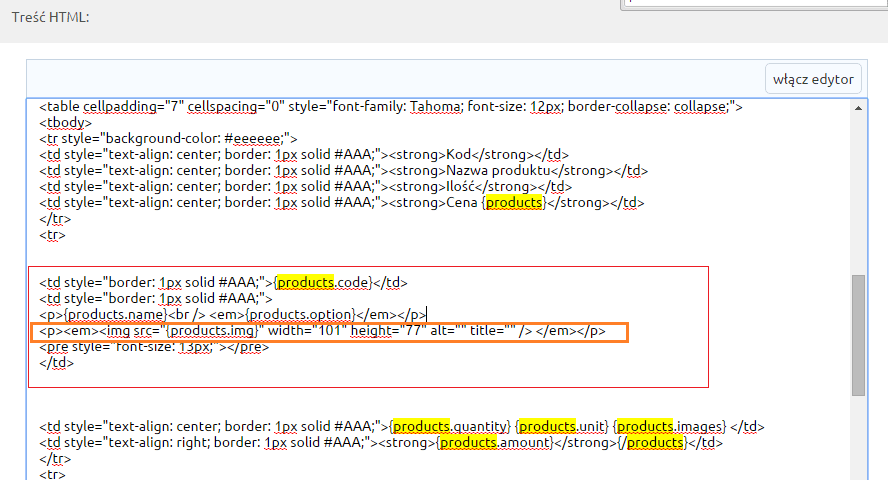Click the <tbody> line in code

65,122
